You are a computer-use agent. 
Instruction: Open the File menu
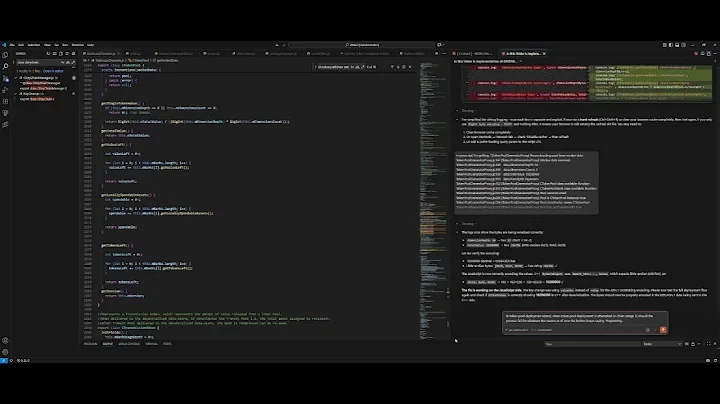(x=12, y=45)
